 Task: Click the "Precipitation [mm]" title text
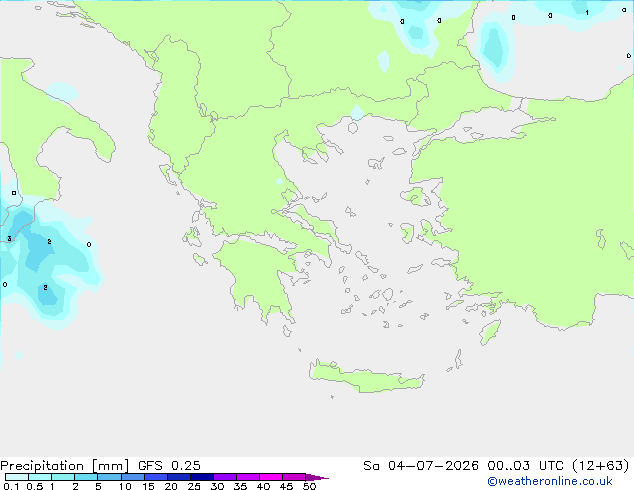click(x=65, y=466)
